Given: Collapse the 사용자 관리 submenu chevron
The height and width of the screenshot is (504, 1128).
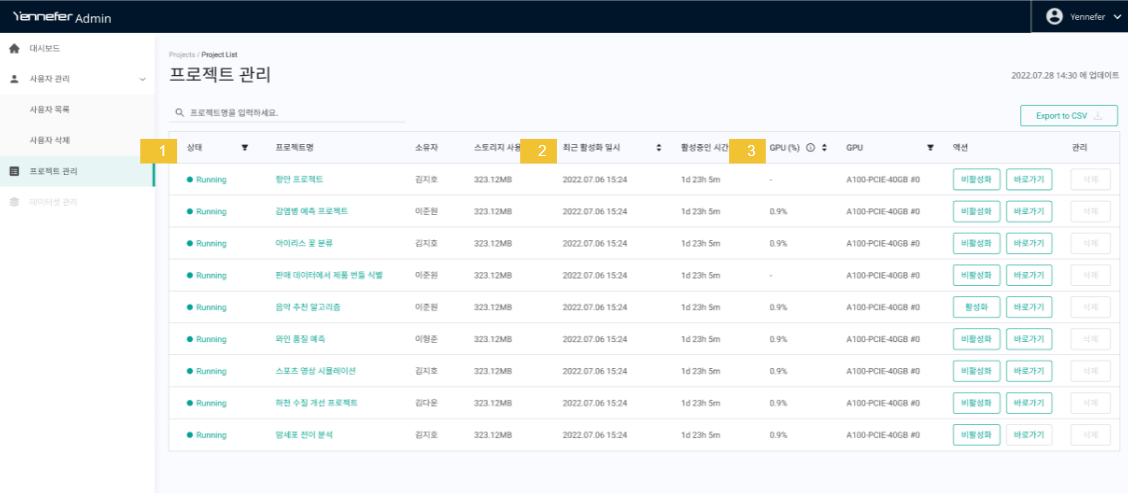Looking at the screenshot, I should (142, 78).
